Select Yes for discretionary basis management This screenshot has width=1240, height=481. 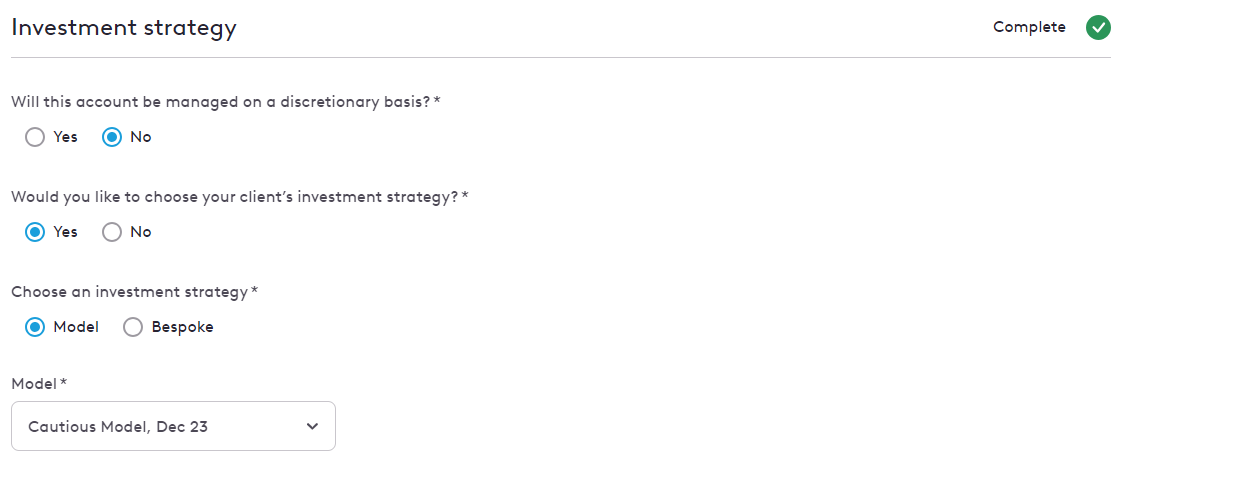[35, 137]
